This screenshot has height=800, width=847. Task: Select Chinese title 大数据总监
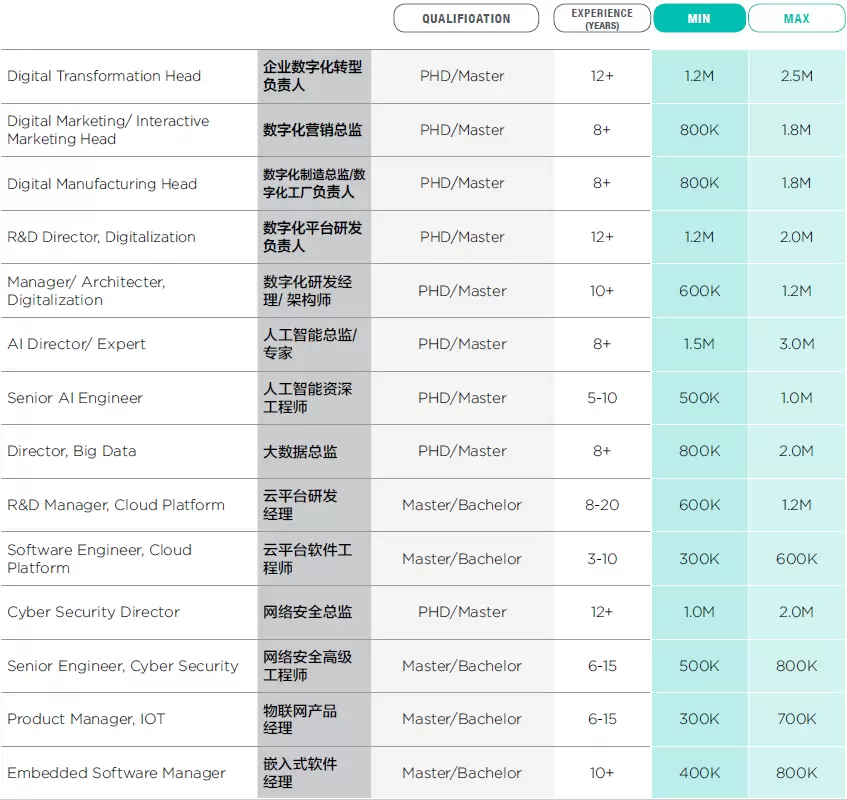click(300, 452)
